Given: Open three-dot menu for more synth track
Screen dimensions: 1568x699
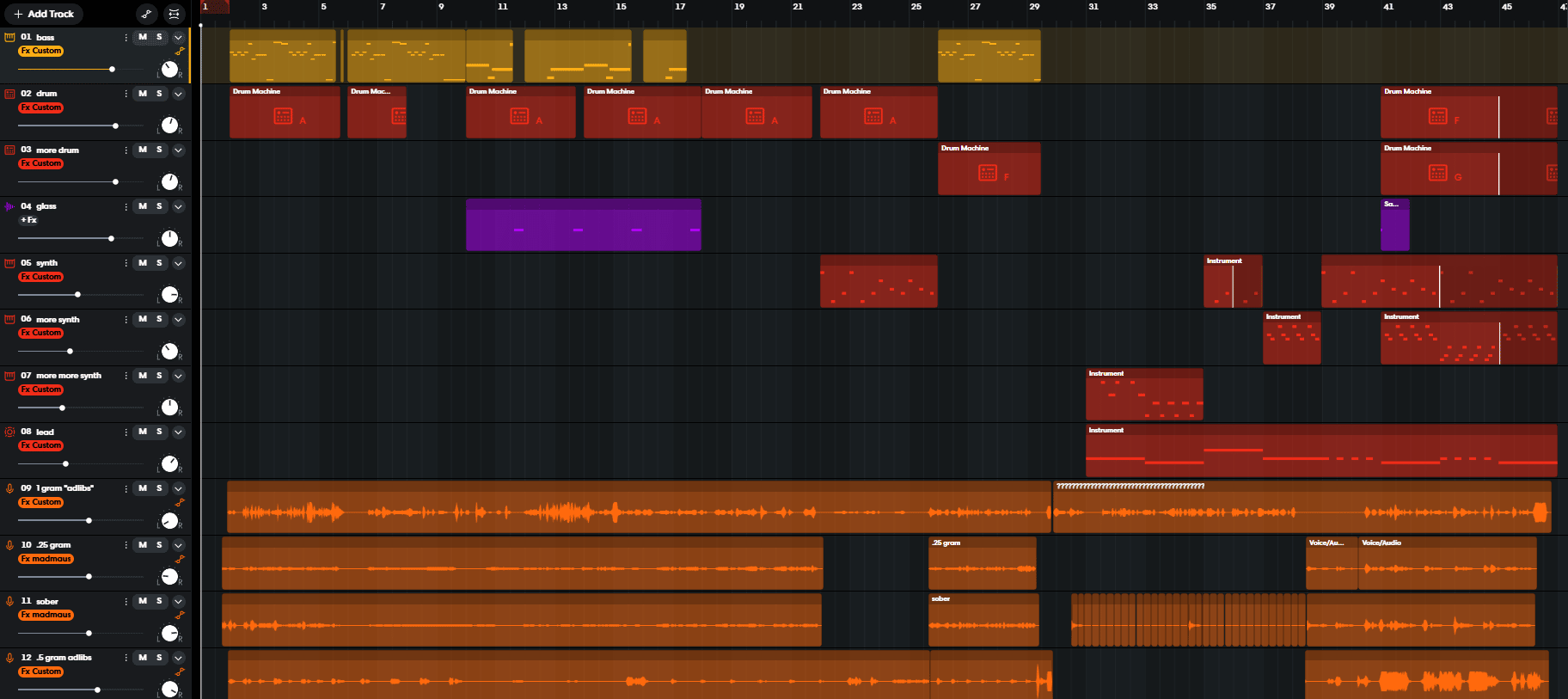Looking at the screenshot, I should pos(126,319).
